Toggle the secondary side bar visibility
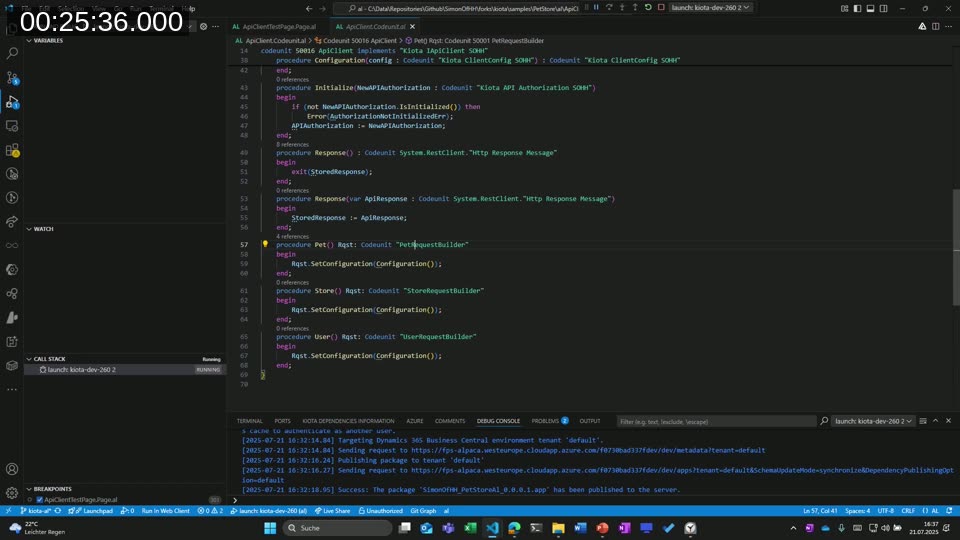This screenshot has width=960, height=540. click(883, 9)
